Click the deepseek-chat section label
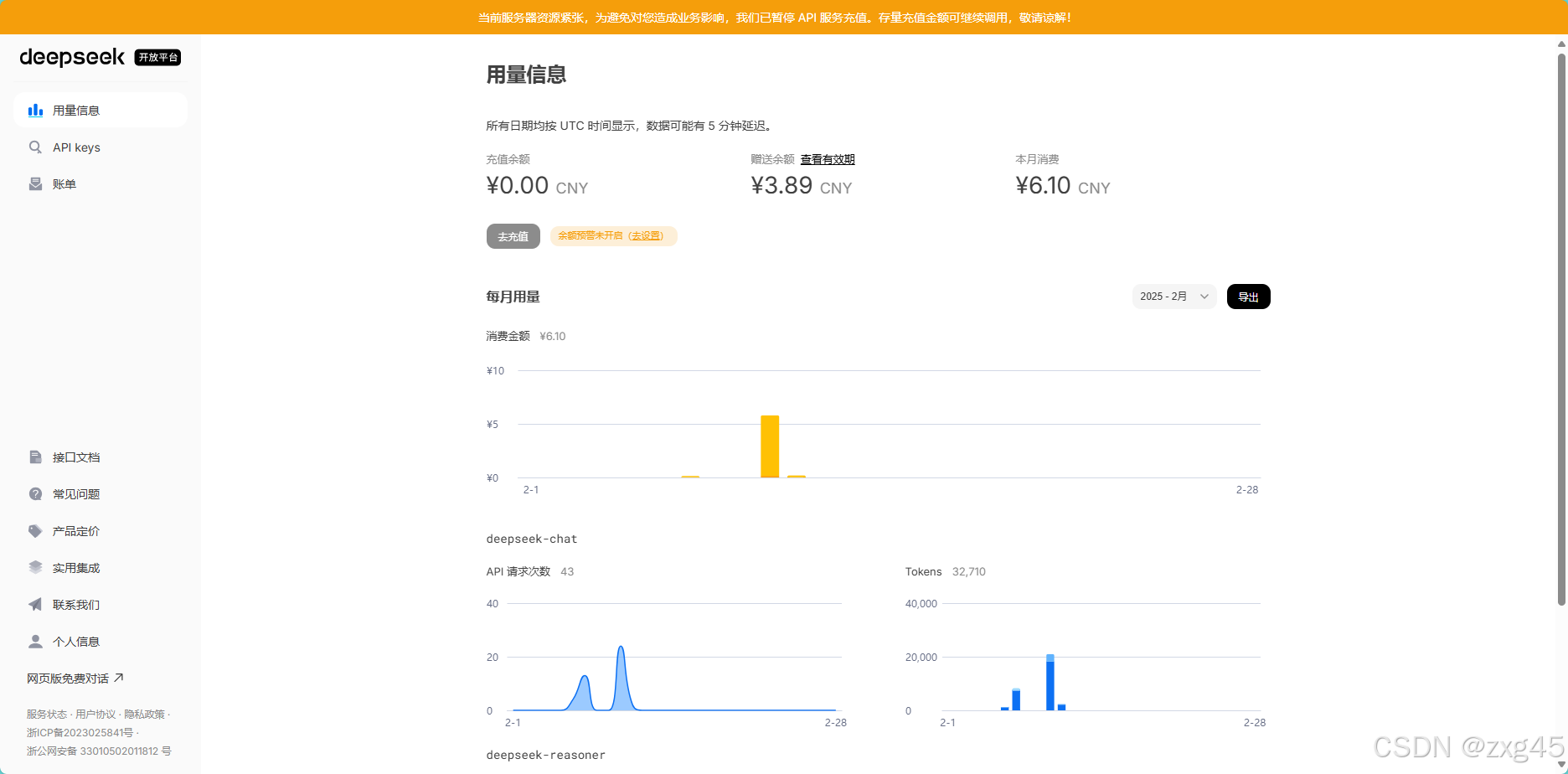The height and width of the screenshot is (774, 1568). [x=532, y=539]
